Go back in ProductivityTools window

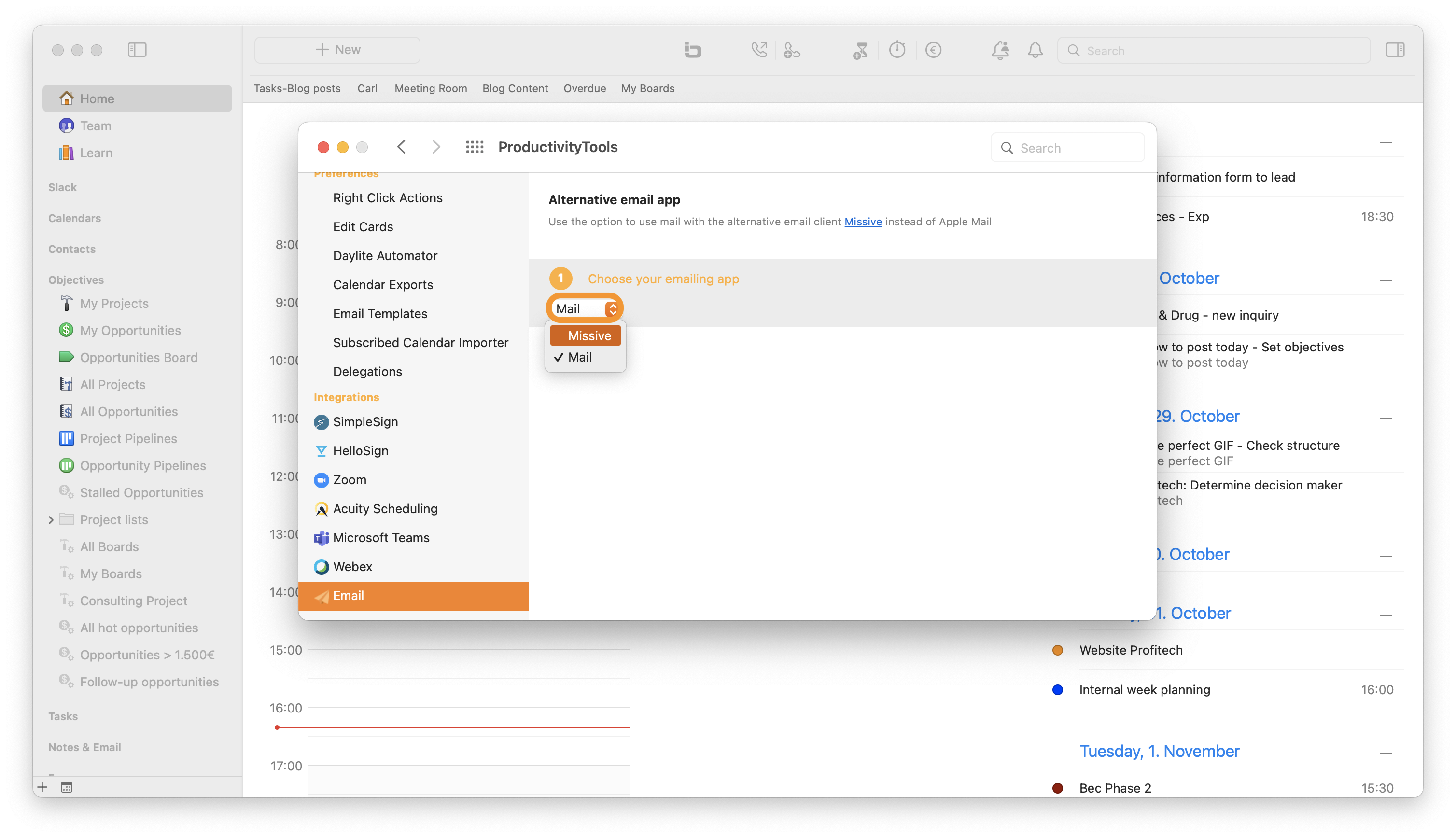pyautogui.click(x=401, y=147)
